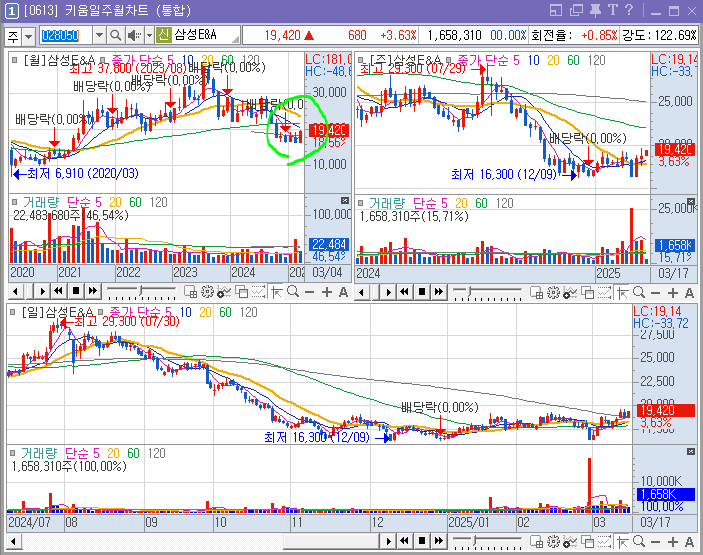Stop playback on the daily chart

pyautogui.click(x=421, y=541)
